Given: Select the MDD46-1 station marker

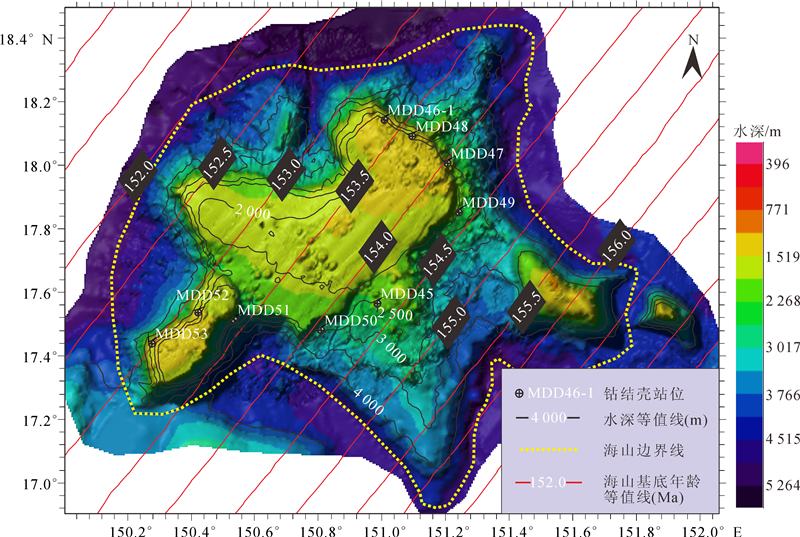Looking at the screenshot, I should coord(384,120).
